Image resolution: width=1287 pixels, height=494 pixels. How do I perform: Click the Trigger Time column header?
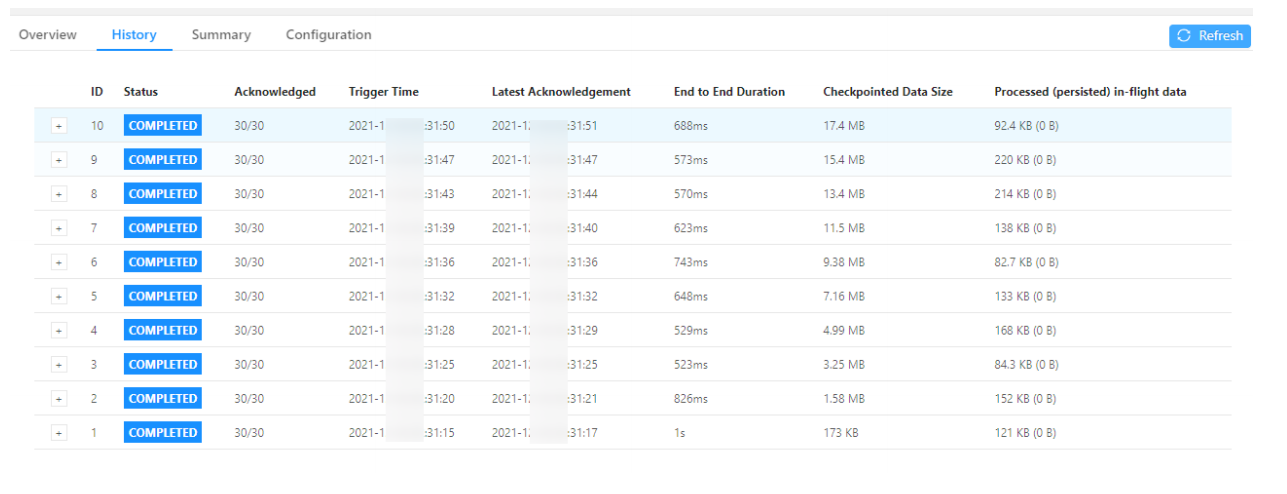tap(383, 92)
